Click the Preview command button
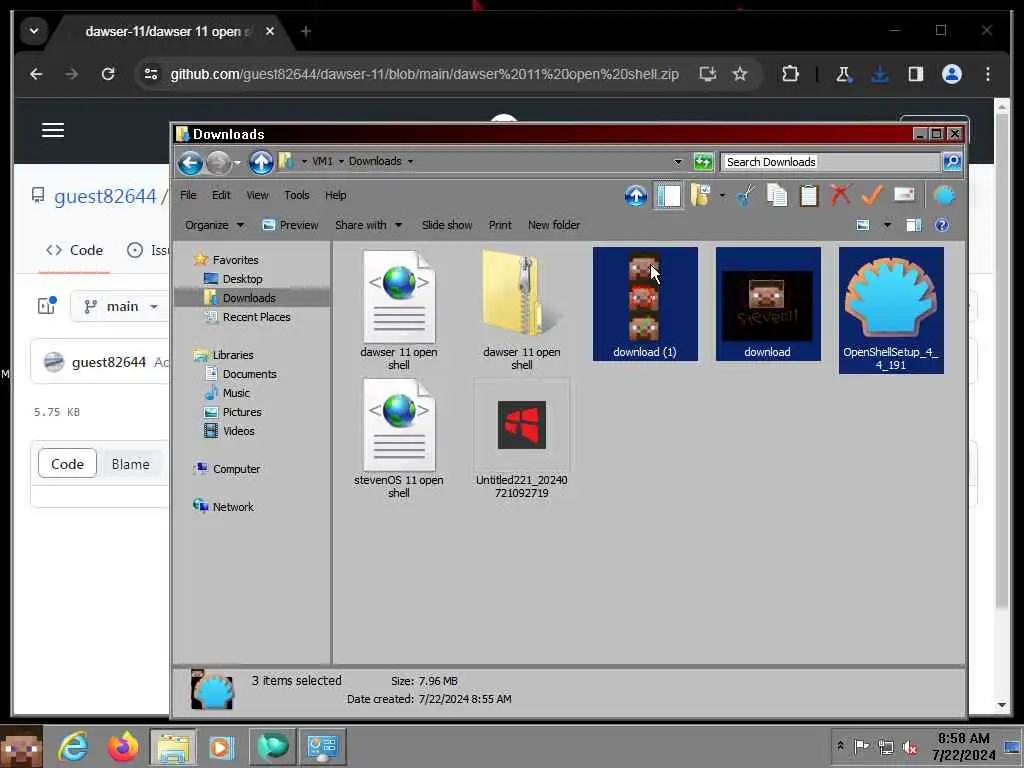 click(290, 225)
